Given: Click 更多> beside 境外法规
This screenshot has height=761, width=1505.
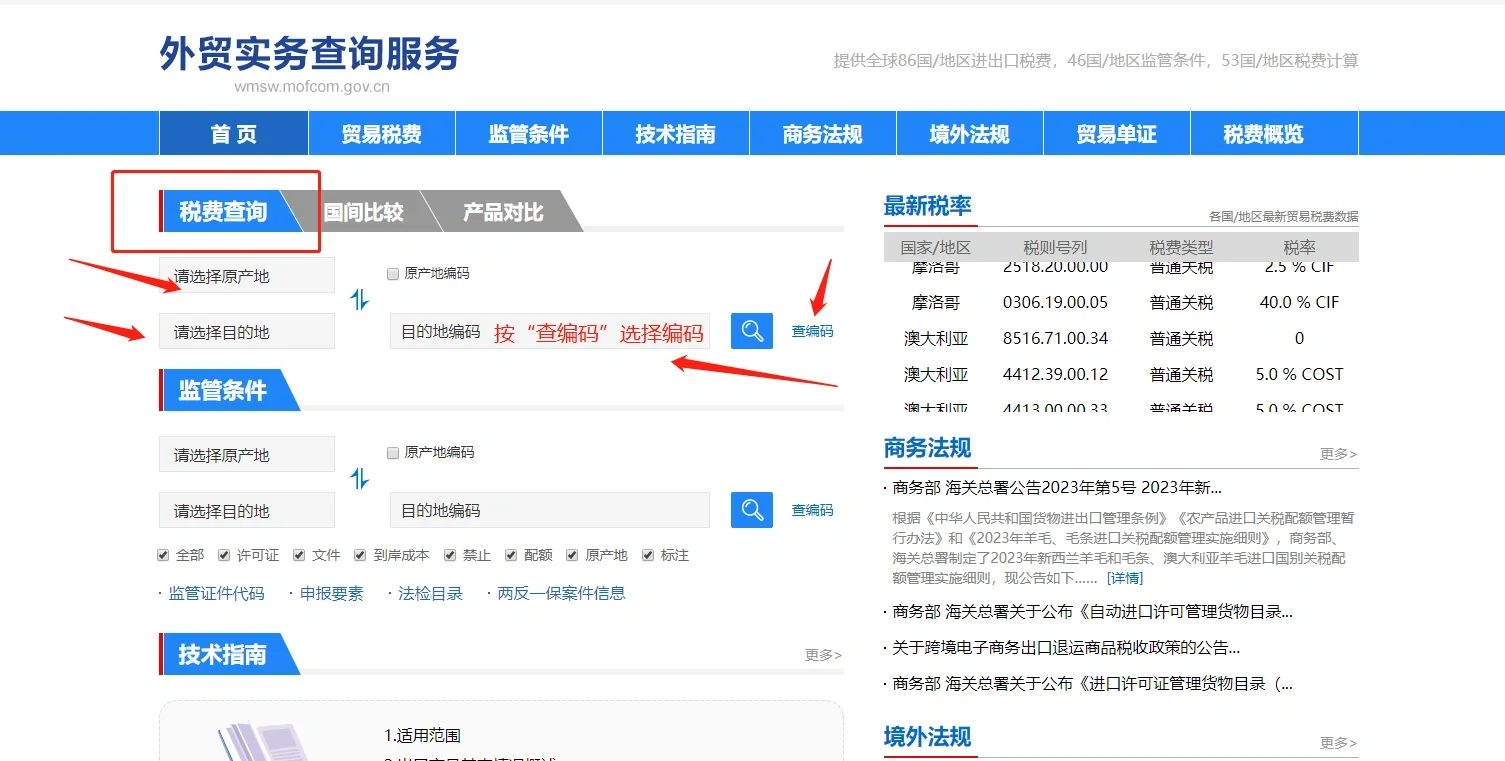Looking at the screenshot, I should 1338,743.
